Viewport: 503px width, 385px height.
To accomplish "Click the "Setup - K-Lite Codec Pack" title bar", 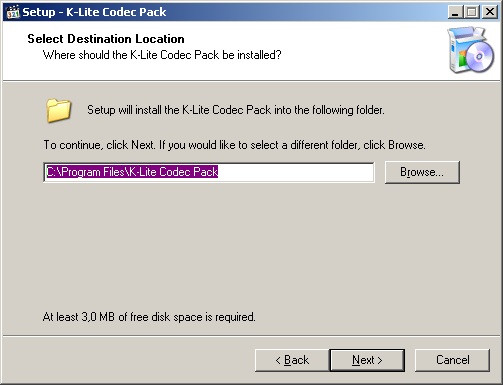I will pos(233,12).
